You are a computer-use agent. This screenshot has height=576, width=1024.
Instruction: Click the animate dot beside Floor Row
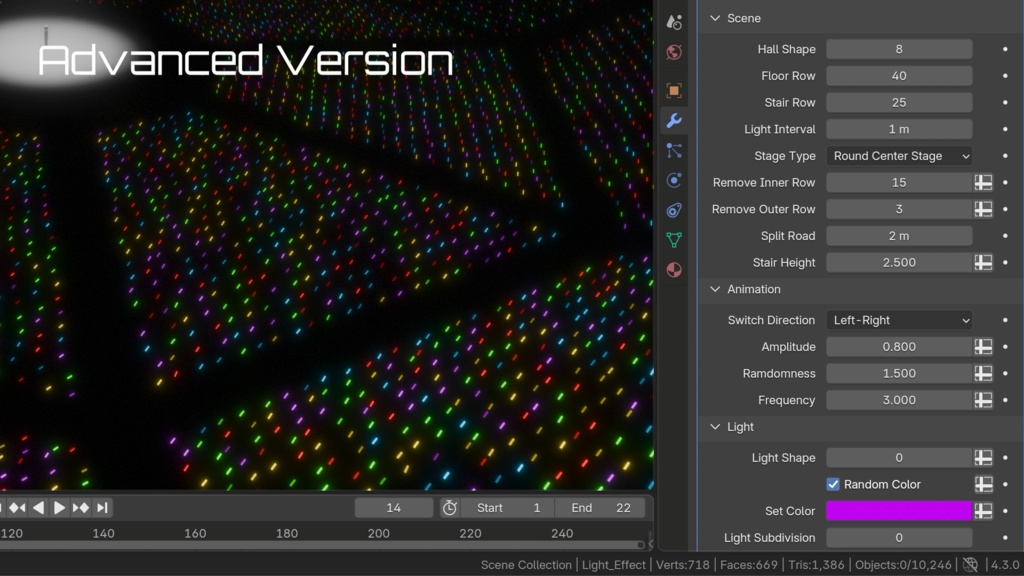point(1005,76)
